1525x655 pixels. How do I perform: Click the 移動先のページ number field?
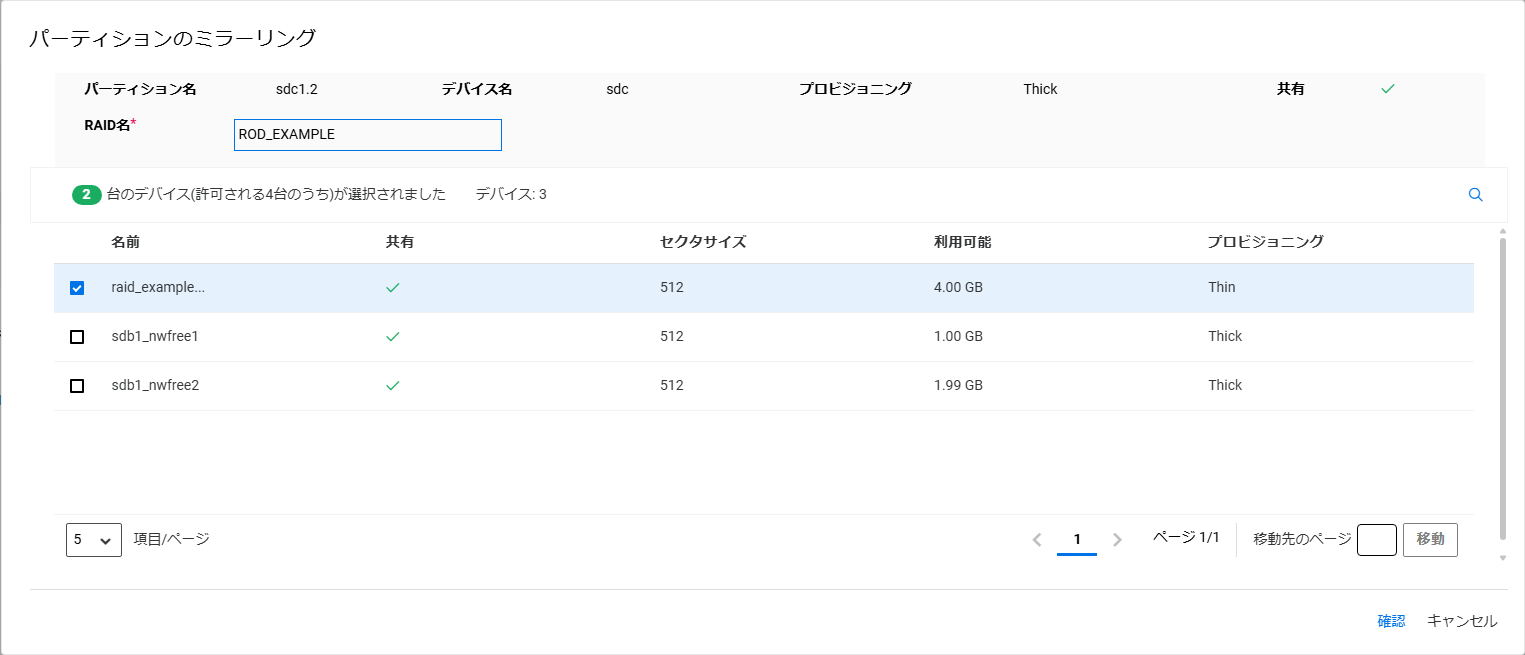tap(1376, 540)
